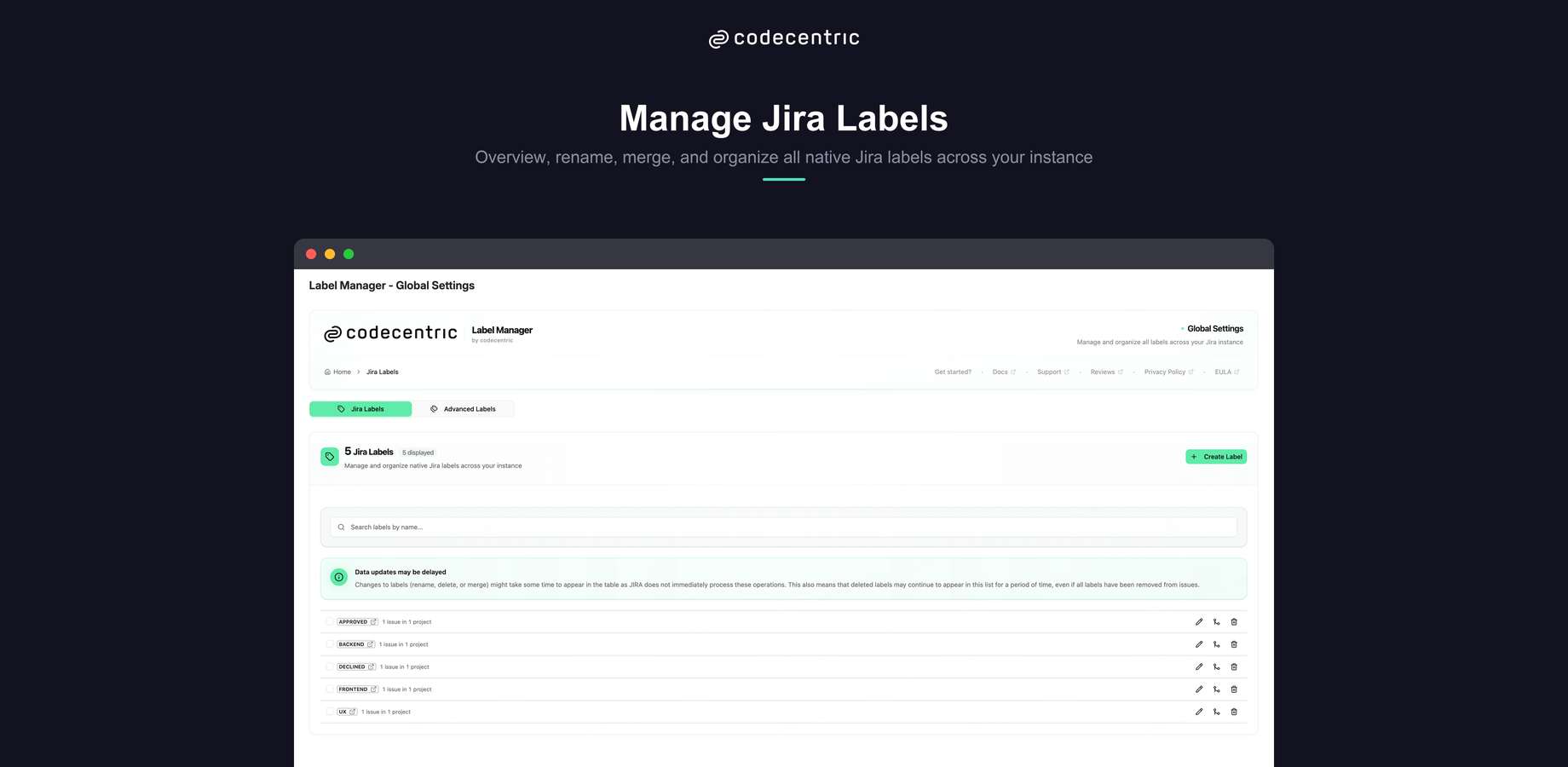1568x767 pixels.
Task: Select the checkbox beside the APPROVED label
Action: pyautogui.click(x=330, y=621)
